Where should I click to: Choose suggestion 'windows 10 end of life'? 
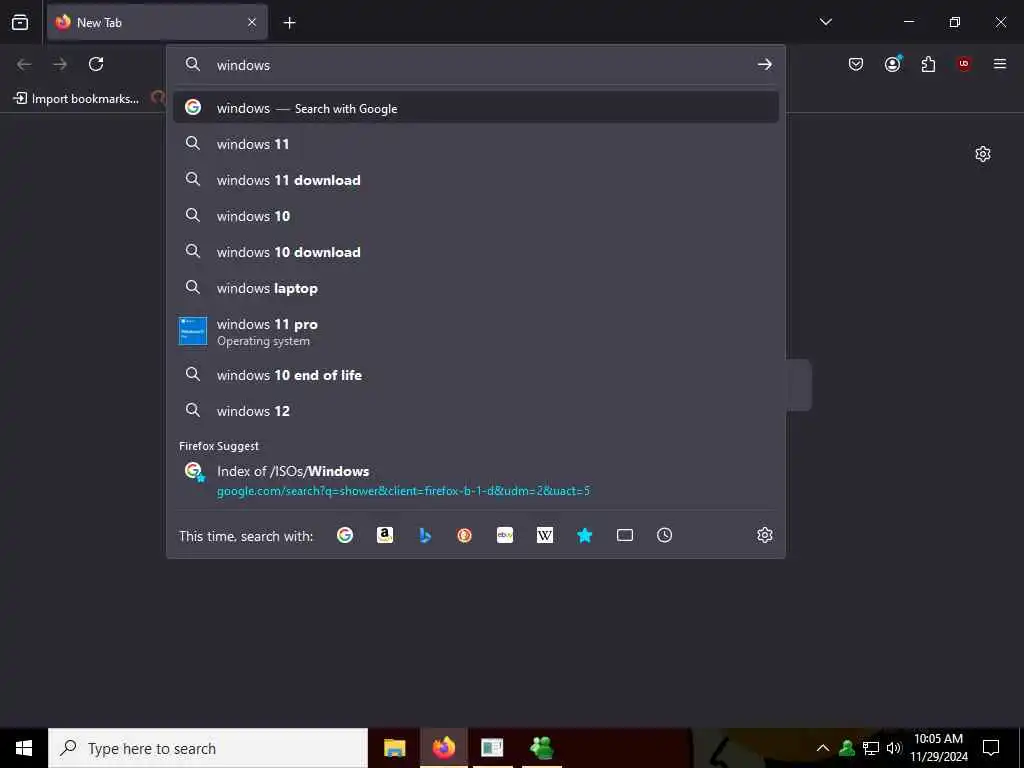[x=475, y=375]
